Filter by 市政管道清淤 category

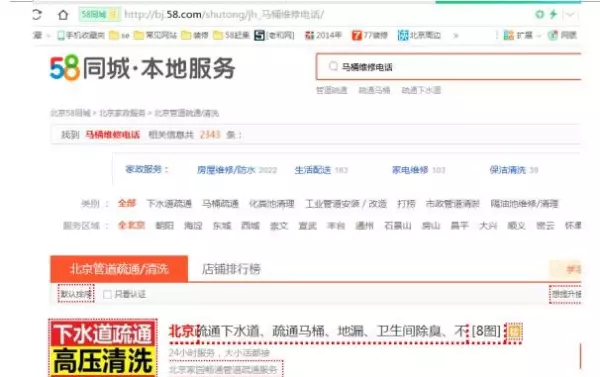click(x=453, y=204)
